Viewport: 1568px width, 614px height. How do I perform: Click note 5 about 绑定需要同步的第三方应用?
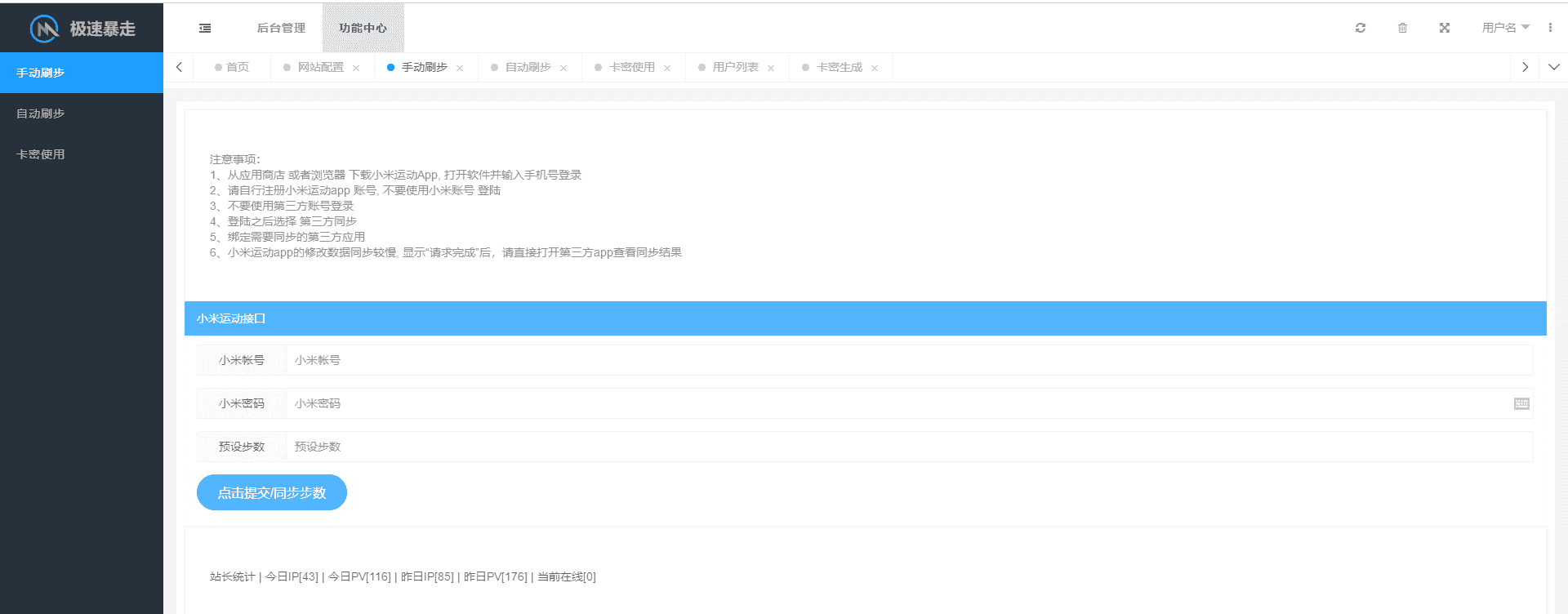click(287, 237)
